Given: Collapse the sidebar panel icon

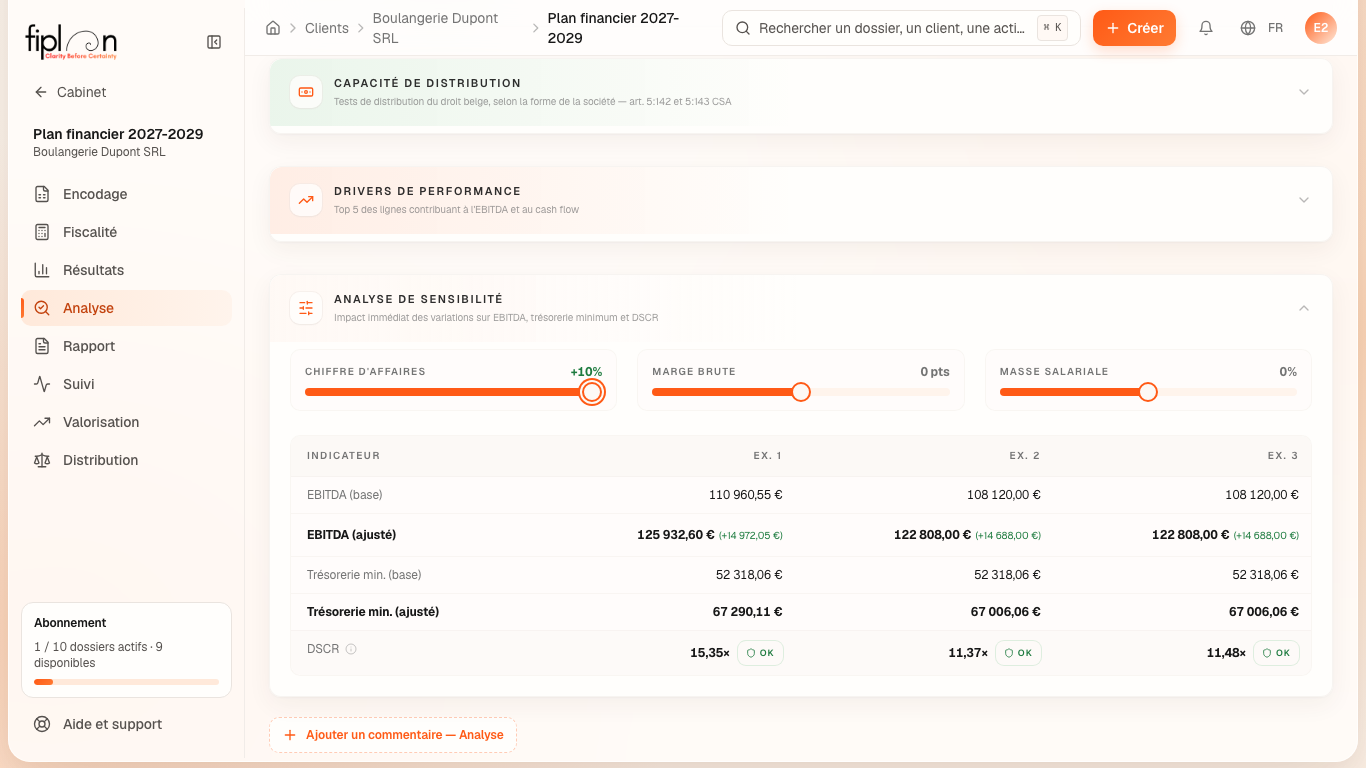Looking at the screenshot, I should tap(214, 42).
